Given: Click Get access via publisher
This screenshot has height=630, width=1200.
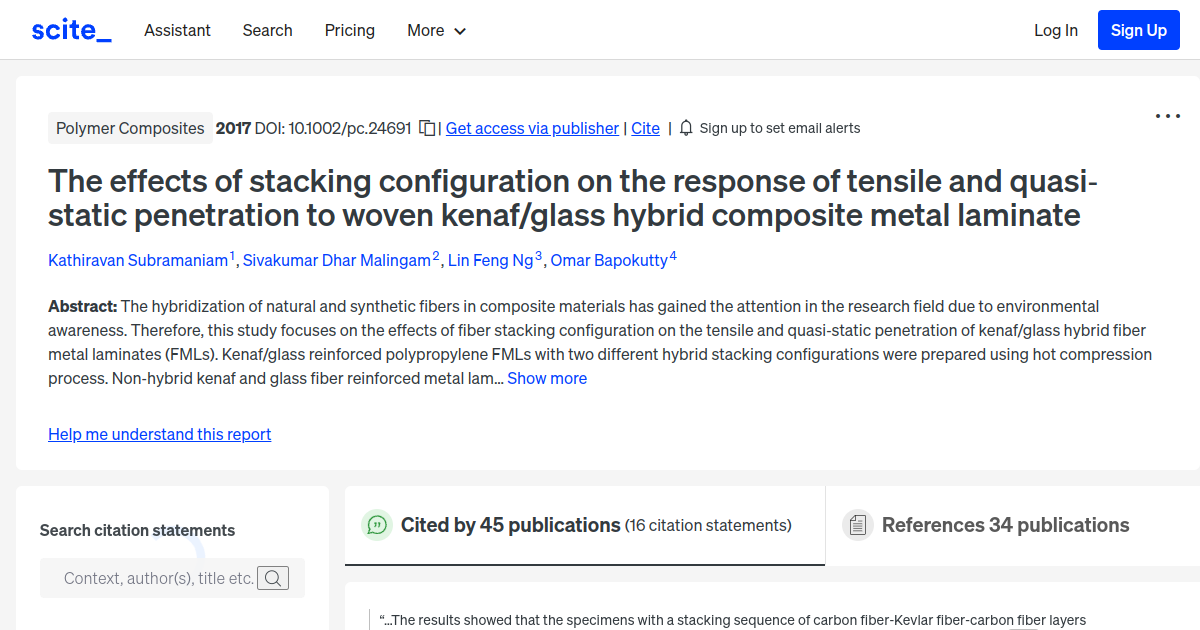Looking at the screenshot, I should pos(532,128).
